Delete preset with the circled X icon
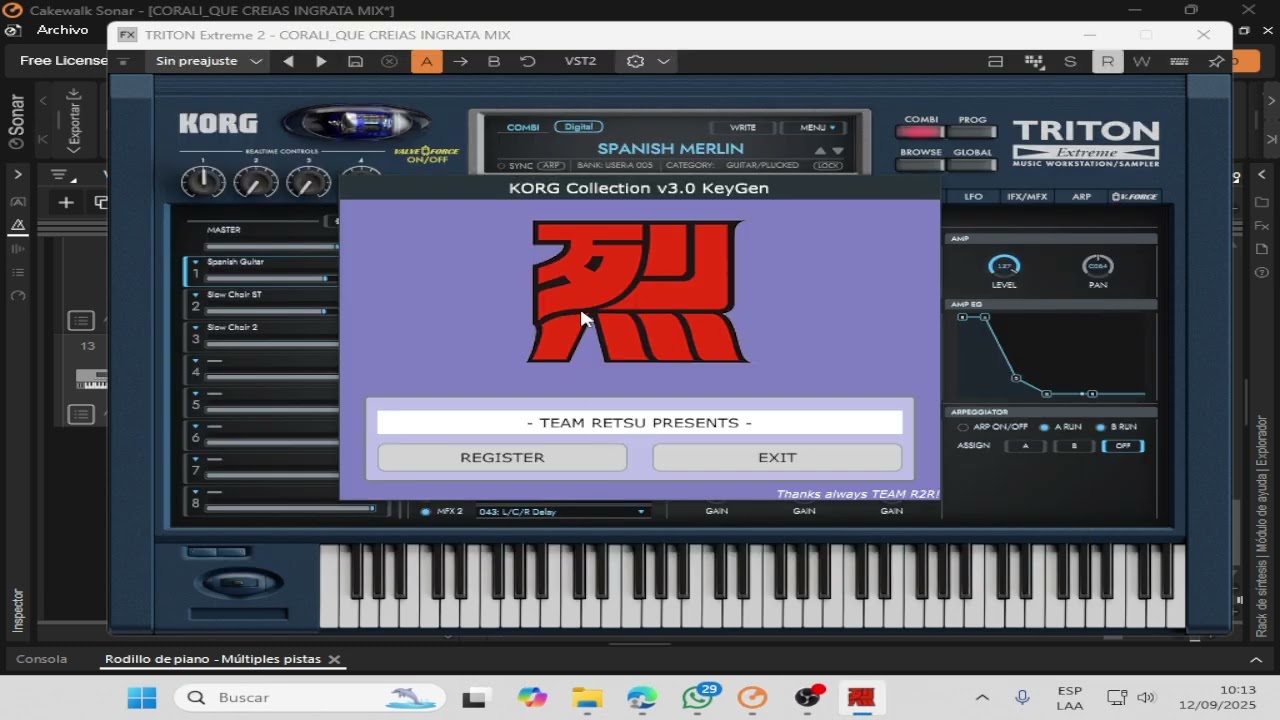 [390, 61]
